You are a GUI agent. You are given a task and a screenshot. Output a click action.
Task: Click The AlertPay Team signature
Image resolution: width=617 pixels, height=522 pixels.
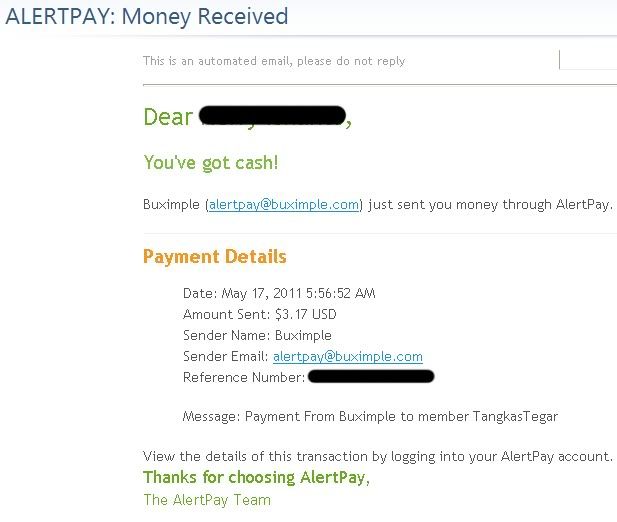click(x=207, y=500)
